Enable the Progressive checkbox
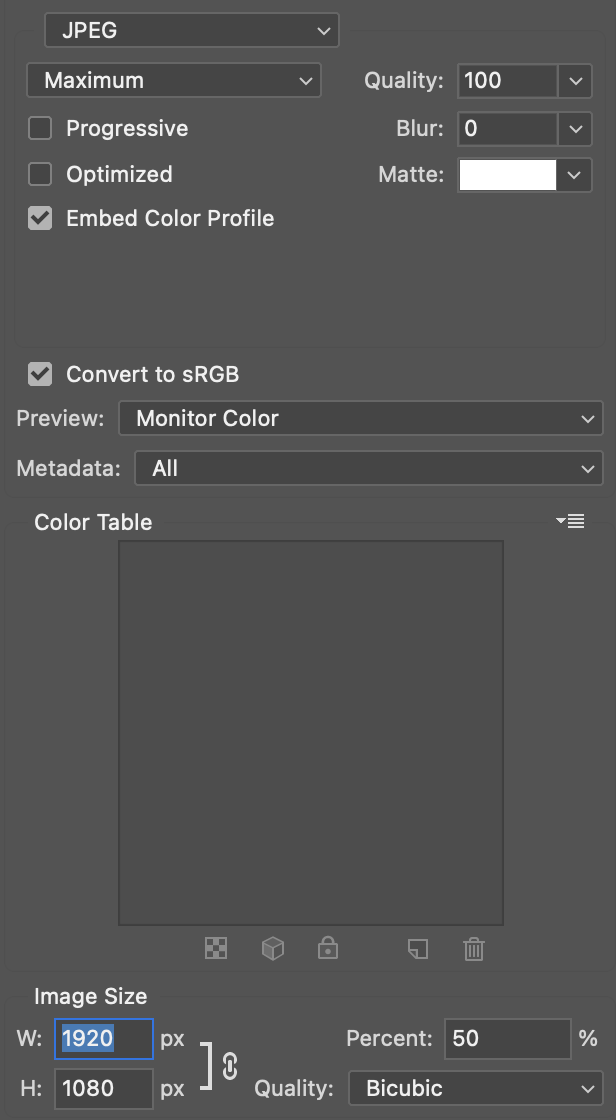Image resolution: width=616 pixels, height=1120 pixels. pos(40,128)
